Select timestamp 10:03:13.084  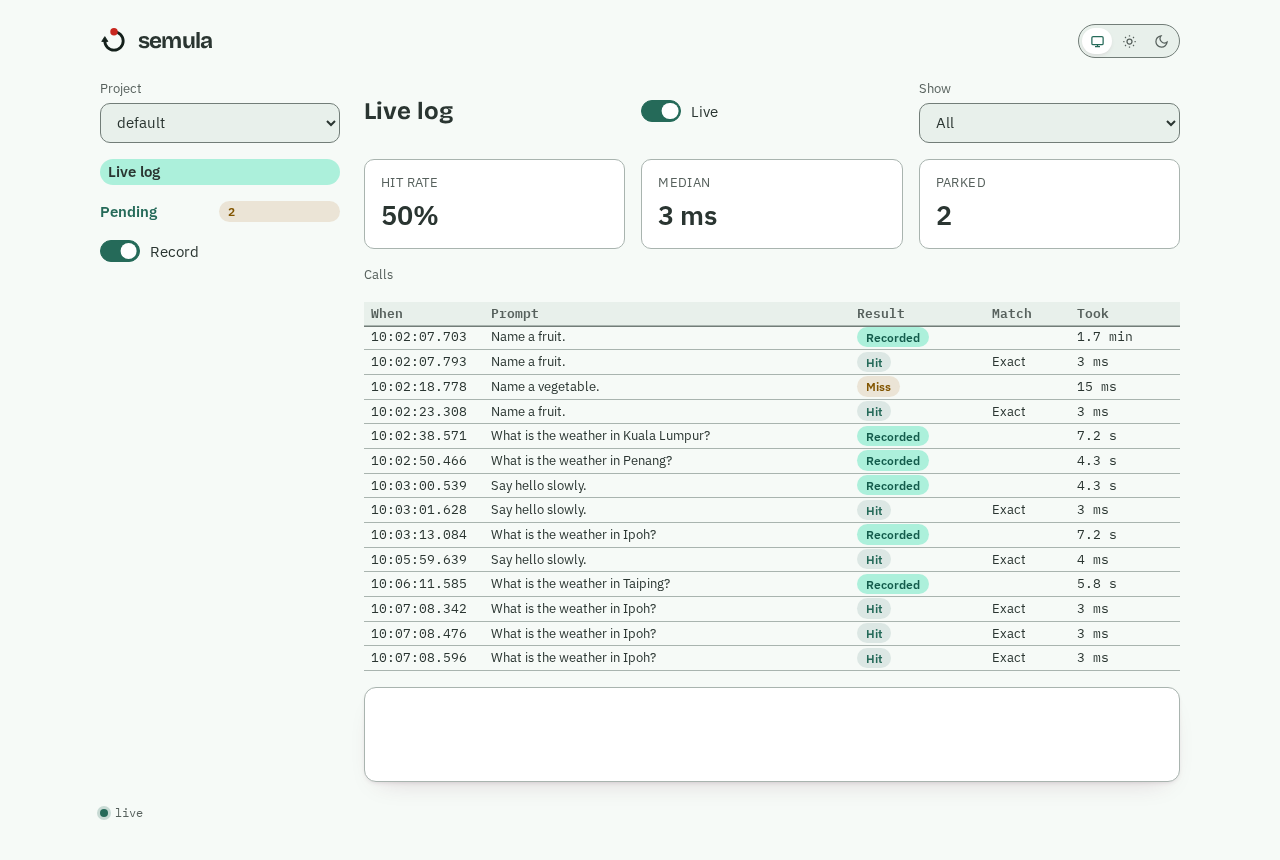coord(419,535)
